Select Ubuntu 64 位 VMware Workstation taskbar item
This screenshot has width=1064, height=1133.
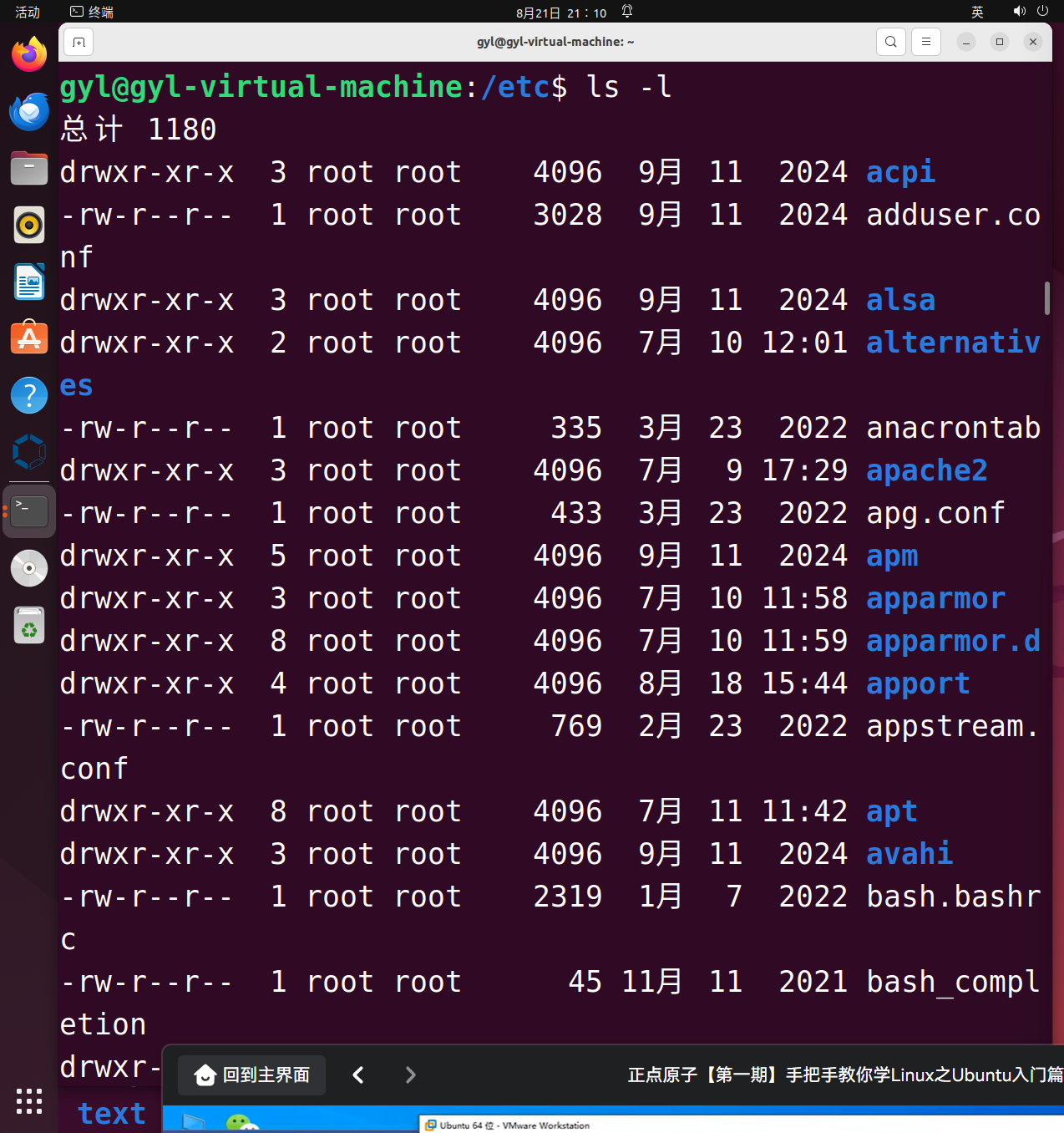(508, 1125)
